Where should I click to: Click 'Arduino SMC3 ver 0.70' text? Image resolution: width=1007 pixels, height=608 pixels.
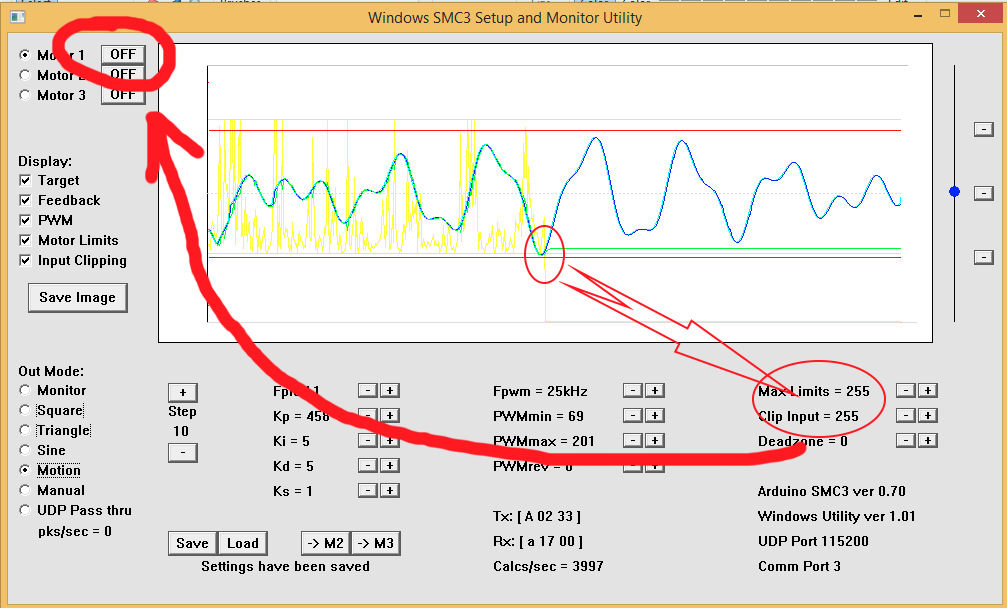coord(832,491)
